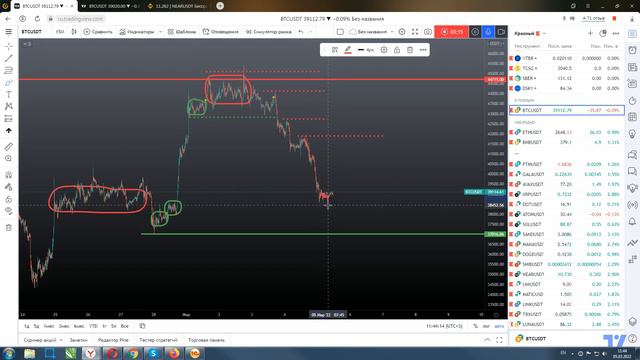640x360 pixels.
Task: Toggle авто auto scale
Action: [x=499, y=326]
